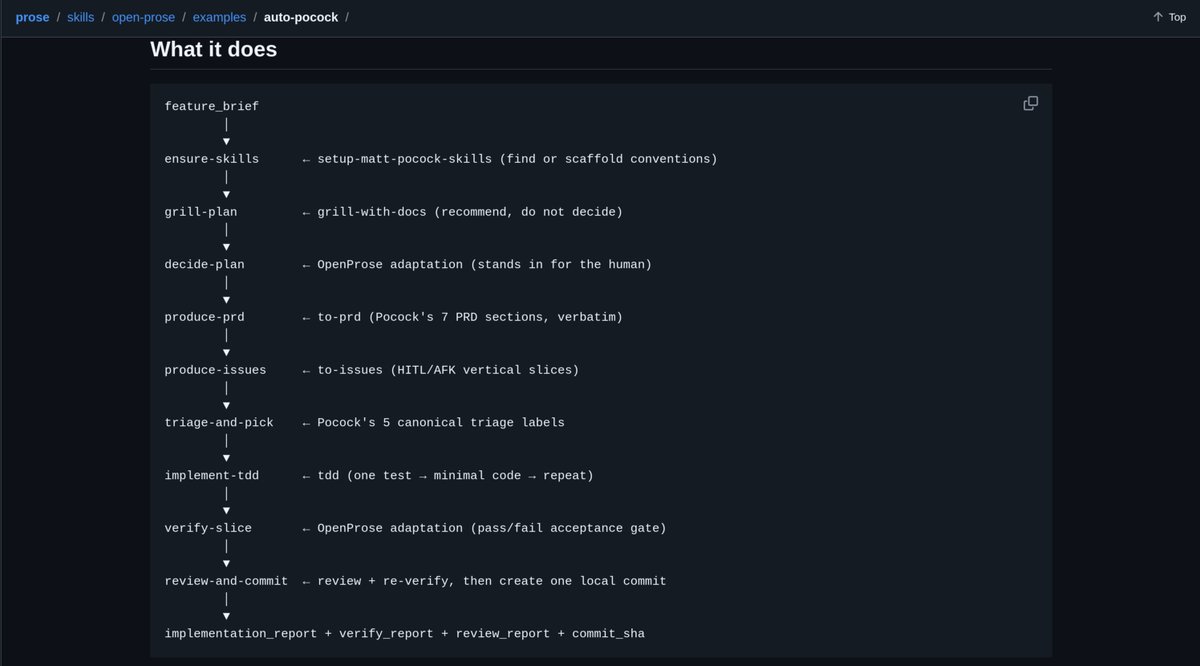The height and width of the screenshot is (666, 1200).
Task: Select the feature_brief text in the diagram
Action: [212, 106]
